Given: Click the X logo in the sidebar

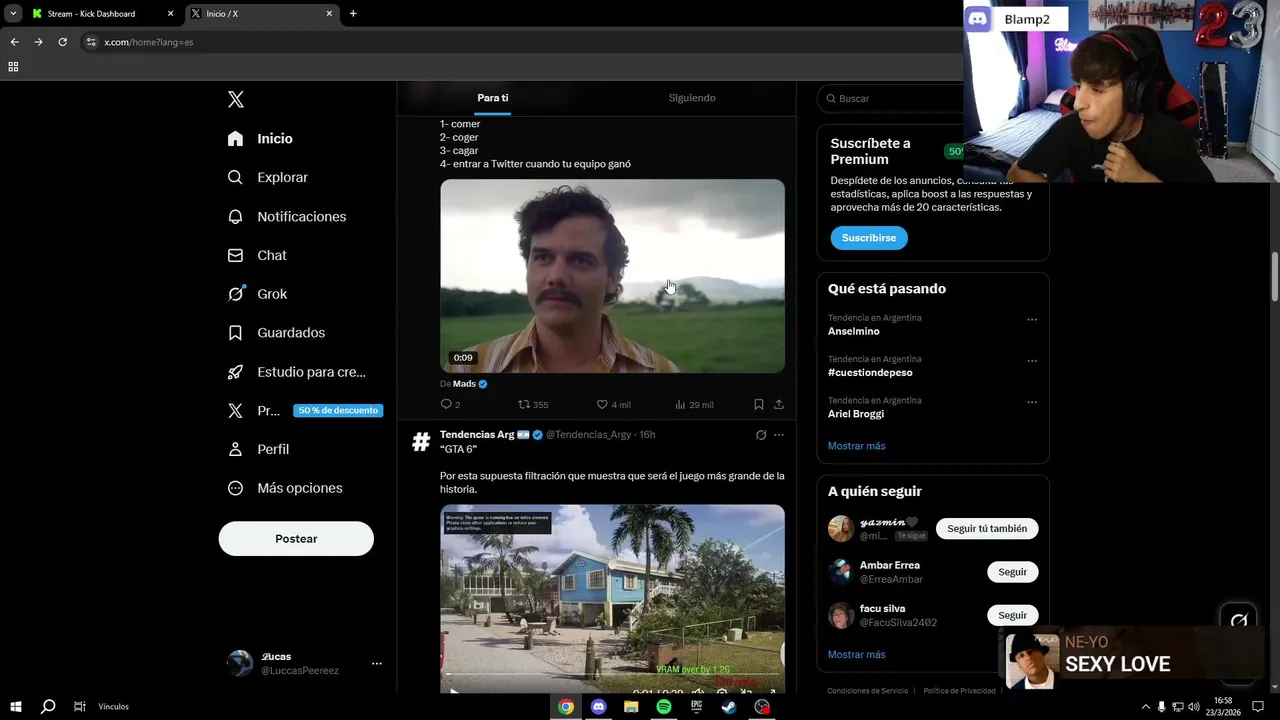Looking at the screenshot, I should (236, 99).
